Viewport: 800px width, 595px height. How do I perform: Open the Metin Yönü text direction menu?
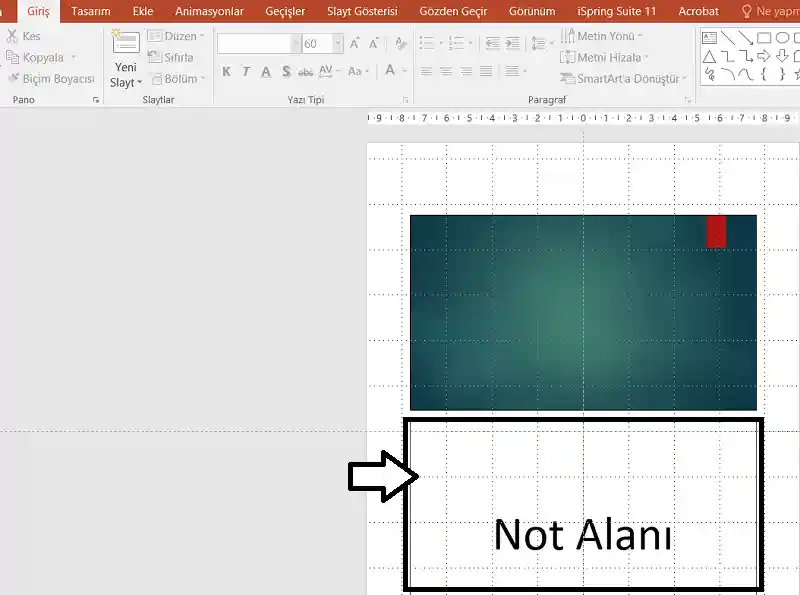601,36
